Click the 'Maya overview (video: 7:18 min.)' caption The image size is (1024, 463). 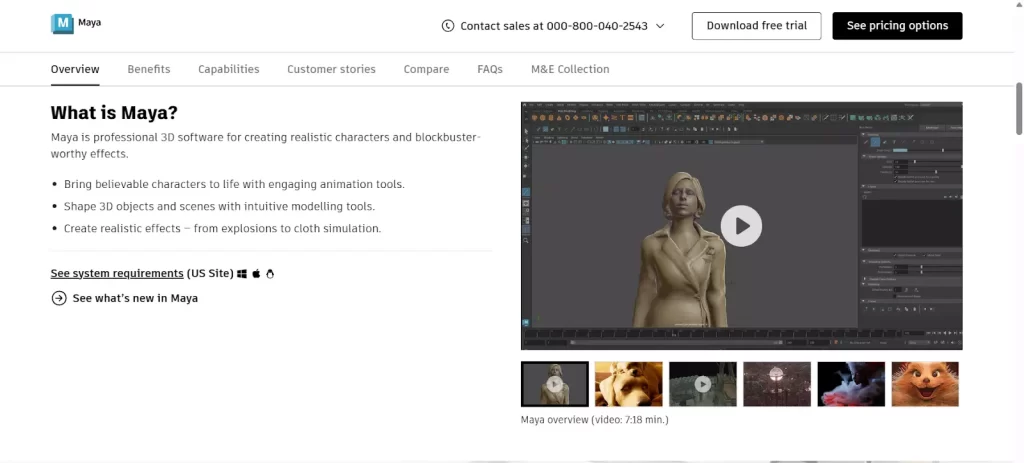[x=594, y=420]
